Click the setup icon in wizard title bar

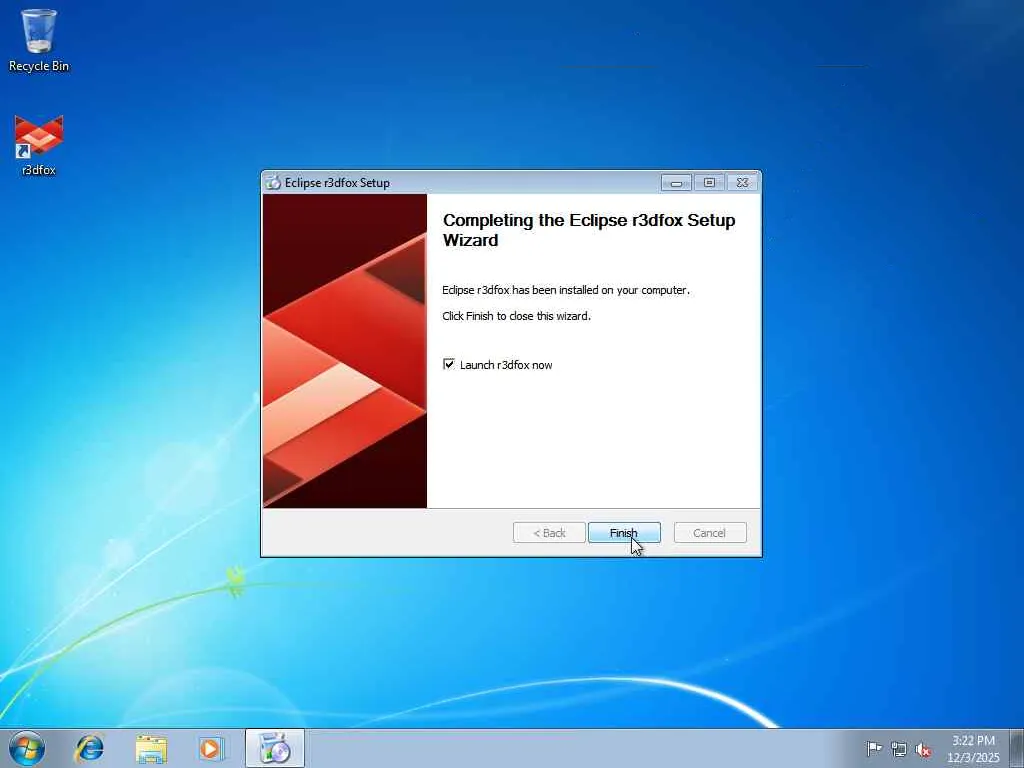(273, 183)
